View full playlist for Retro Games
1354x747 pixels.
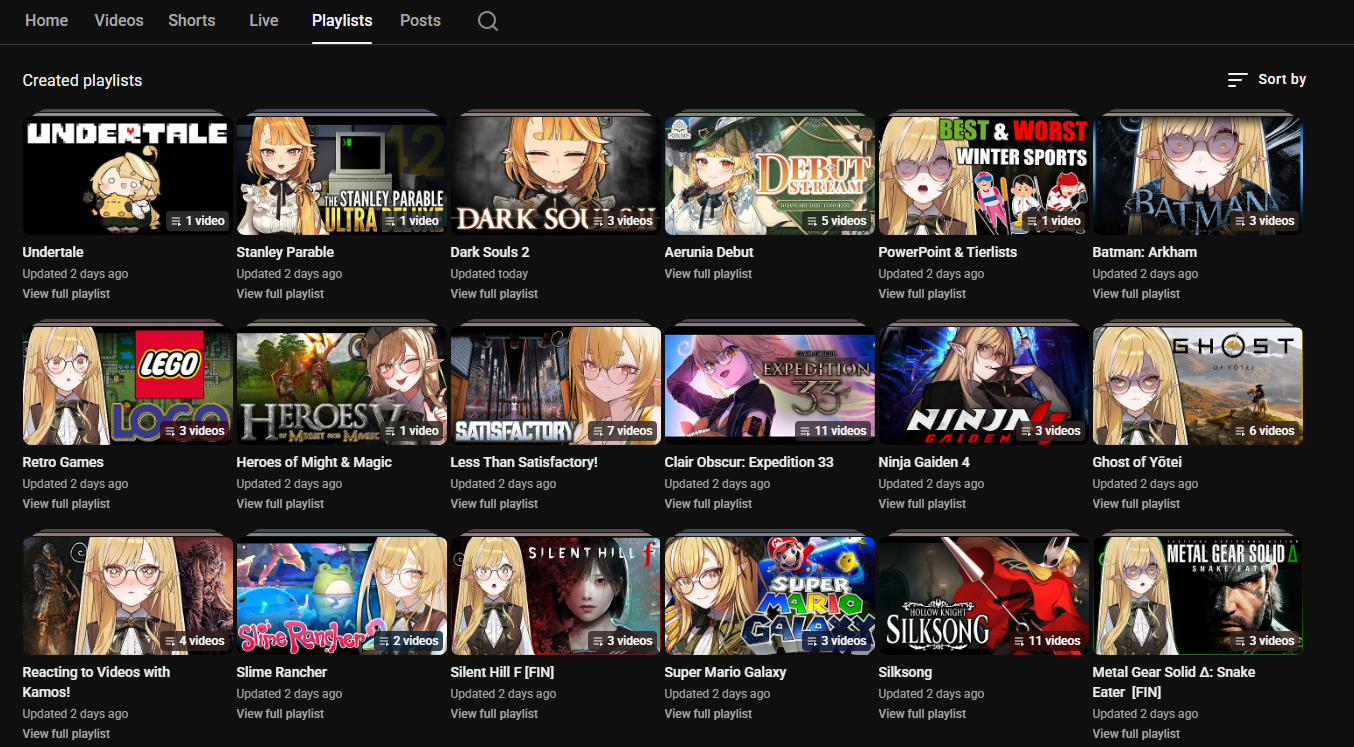pyautogui.click(x=66, y=504)
